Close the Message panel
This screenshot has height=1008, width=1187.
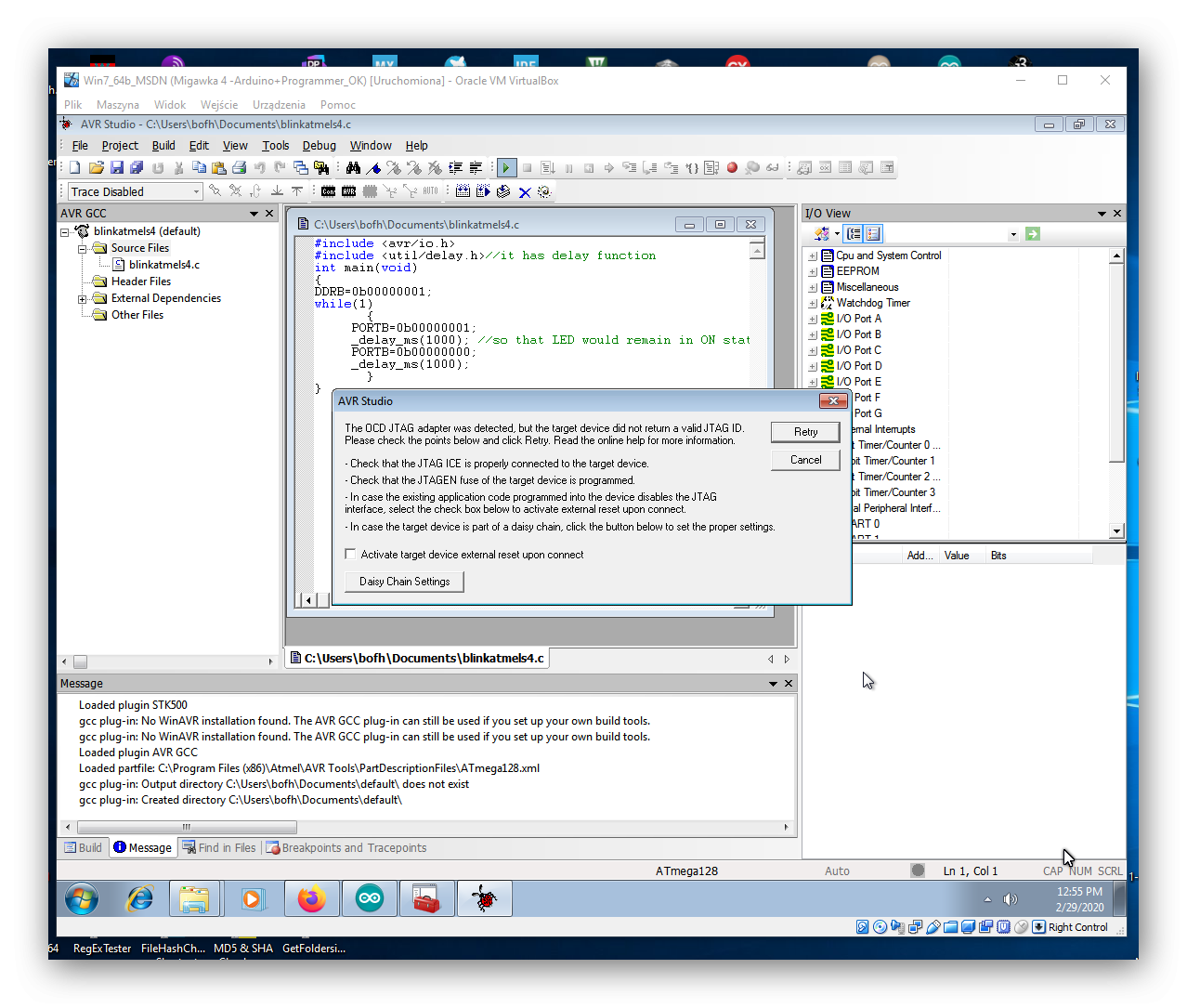tap(789, 684)
